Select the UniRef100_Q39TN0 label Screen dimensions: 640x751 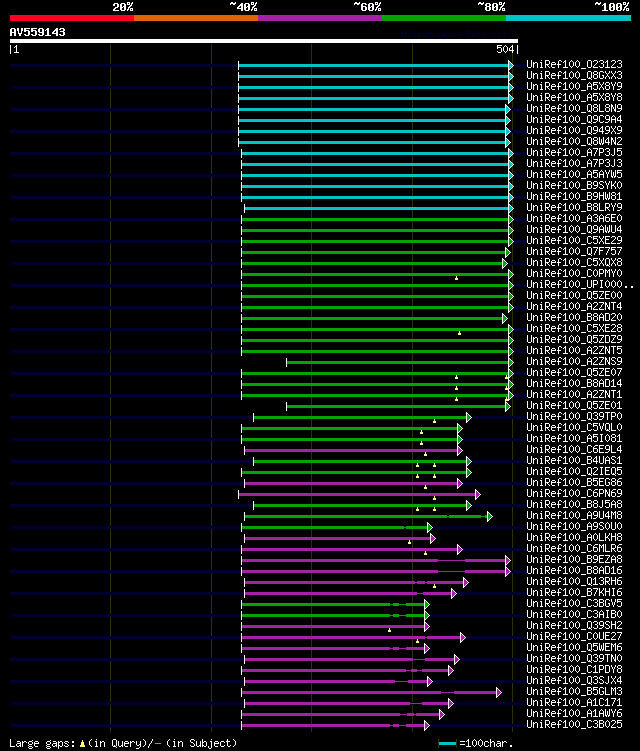click(x=574, y=660)
